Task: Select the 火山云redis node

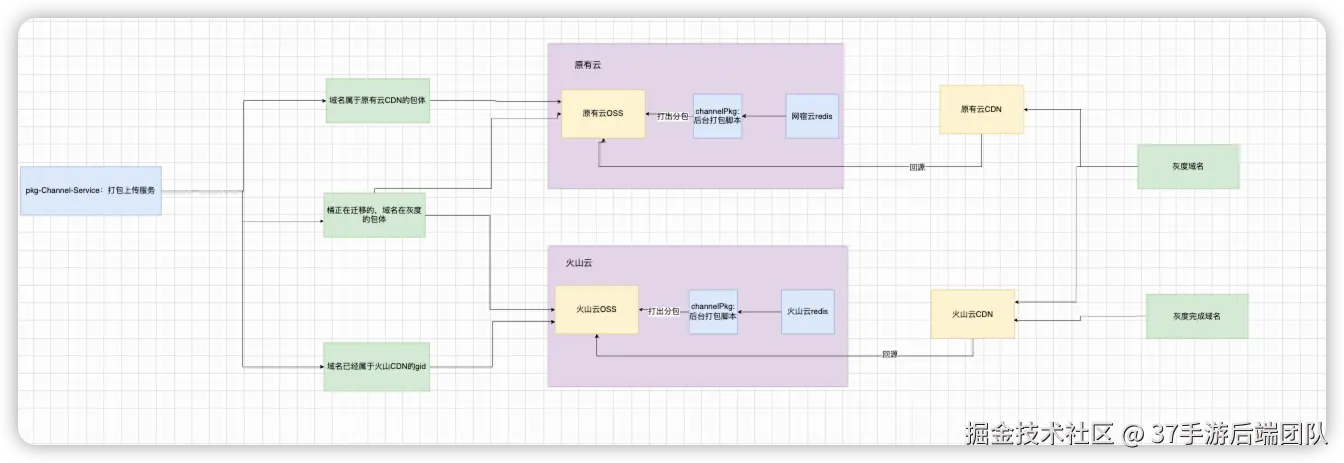Action: click(x=807, y=311)
